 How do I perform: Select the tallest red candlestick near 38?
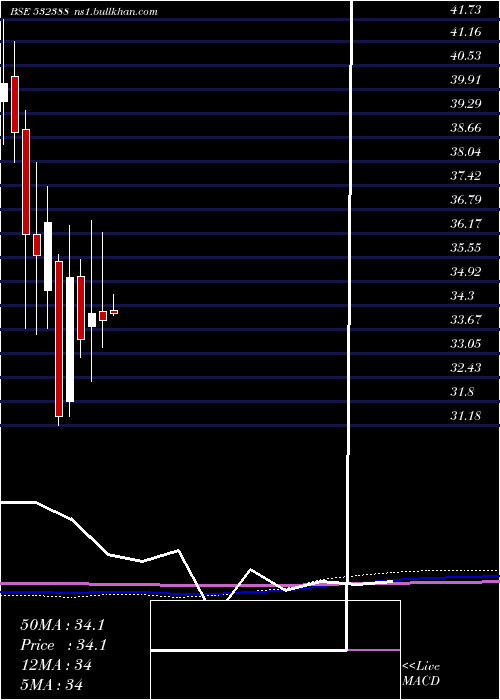click(x=26, y=182)
